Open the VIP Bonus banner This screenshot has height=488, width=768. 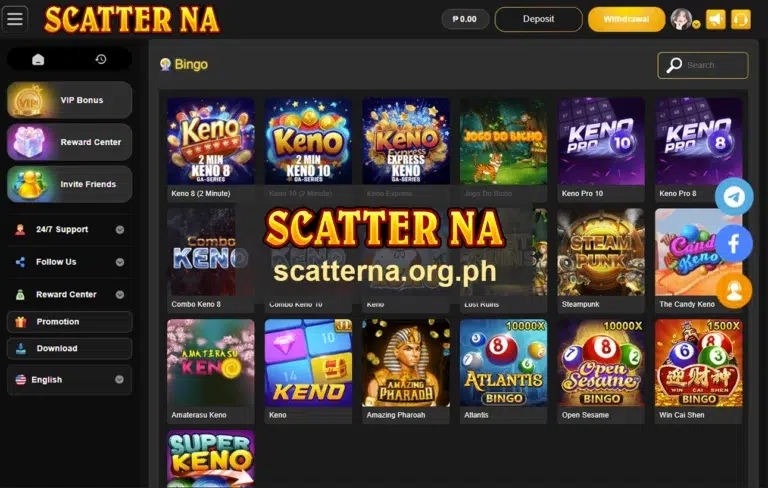(70, 100)
